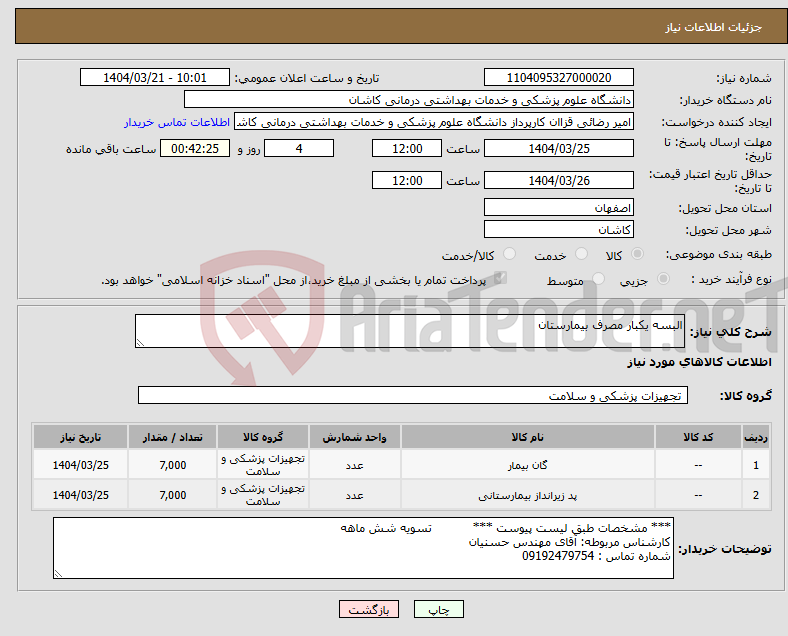788x636 pixels.
Task: Click the need number field 1104095327000020
Action: click(x=559, y=77)
